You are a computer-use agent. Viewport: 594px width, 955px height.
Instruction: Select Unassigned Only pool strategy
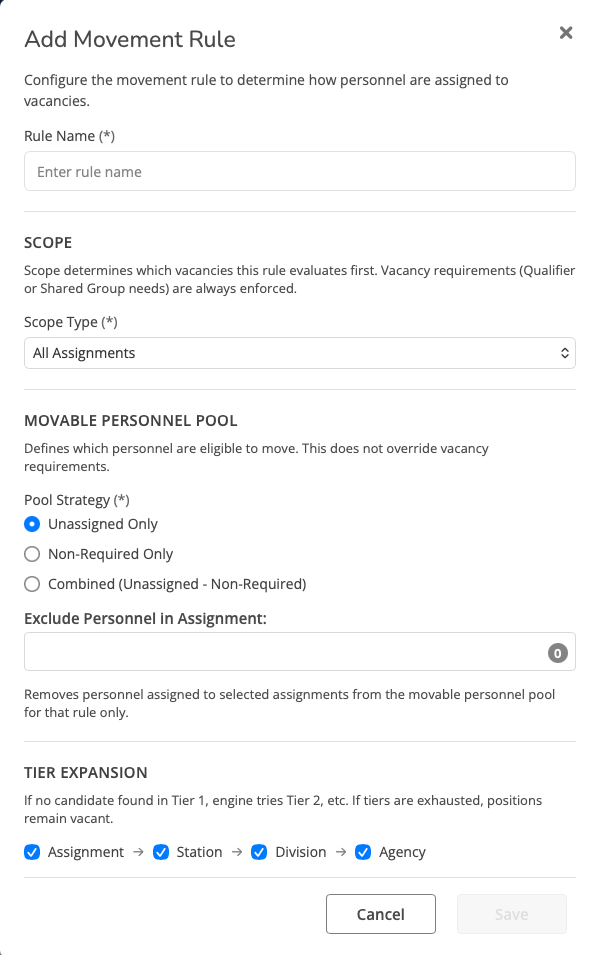tap(32, 524)
